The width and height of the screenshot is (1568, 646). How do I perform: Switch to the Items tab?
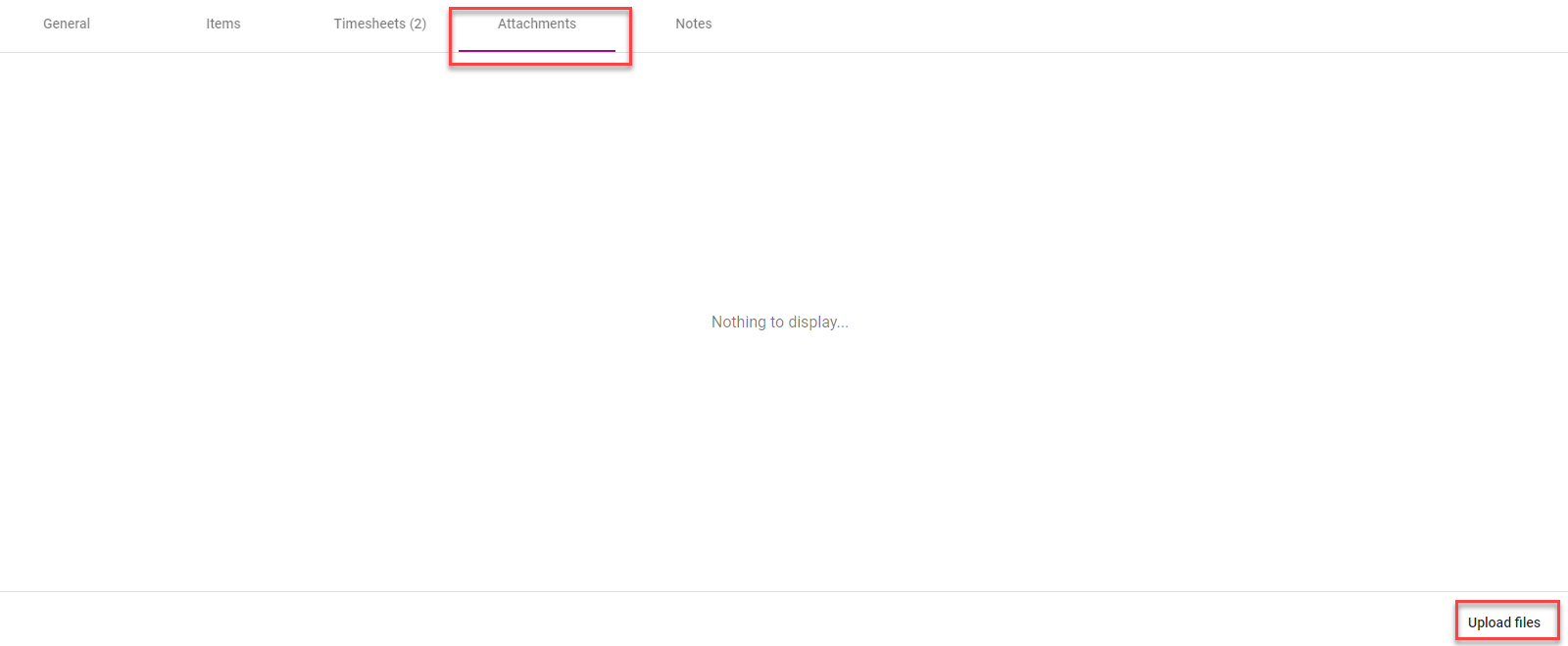click(x=222, y=24)
